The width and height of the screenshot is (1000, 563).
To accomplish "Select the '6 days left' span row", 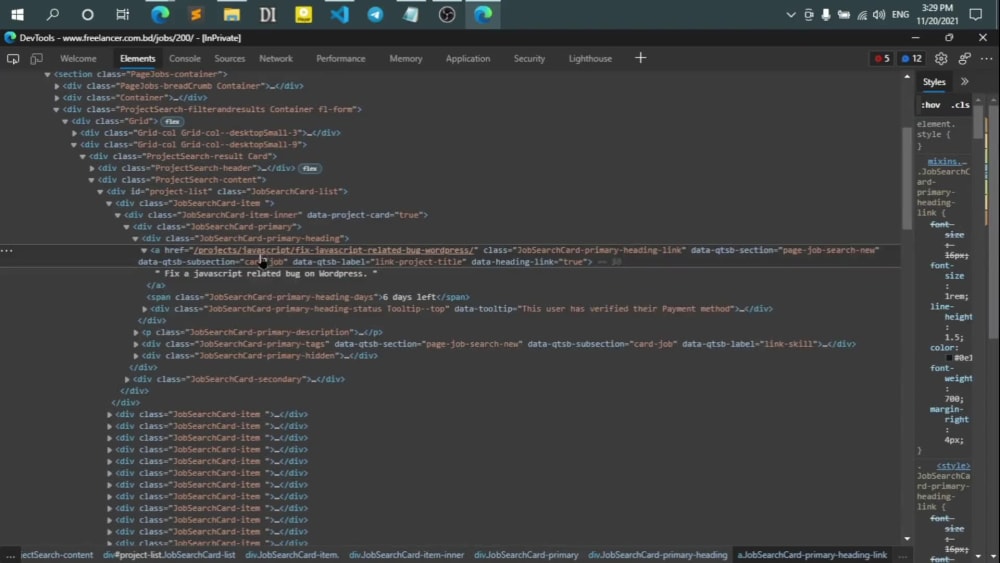I will [307, 297].
